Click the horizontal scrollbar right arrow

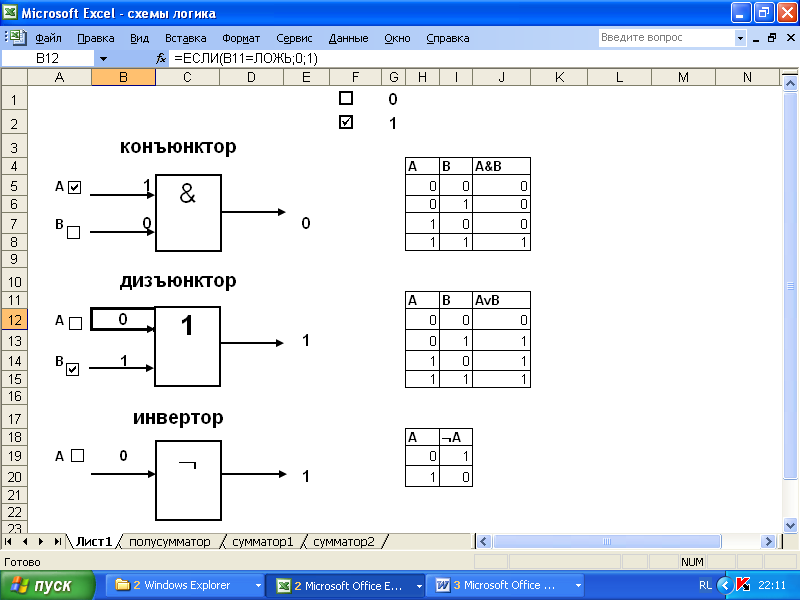point(768,541)
